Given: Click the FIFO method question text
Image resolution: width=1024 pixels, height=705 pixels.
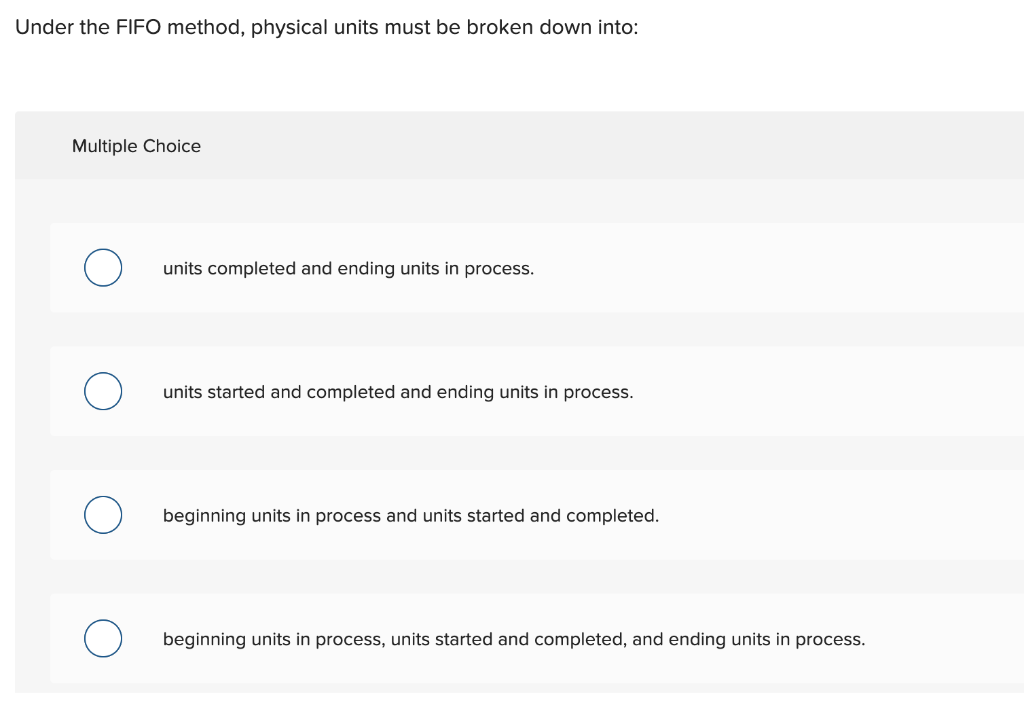Looking at the screenshot, I should pos(326,27).
